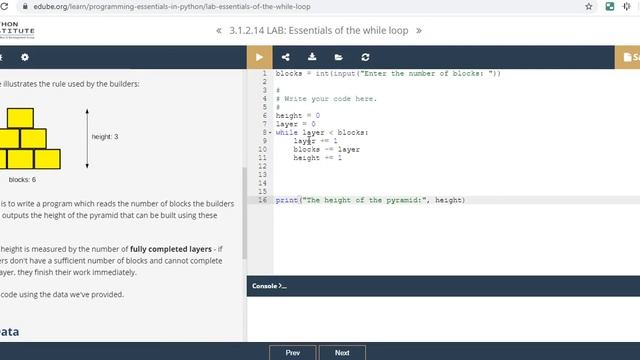
Task: Click the sandbox button at toolbar right
Action: [x=627, y=57]
